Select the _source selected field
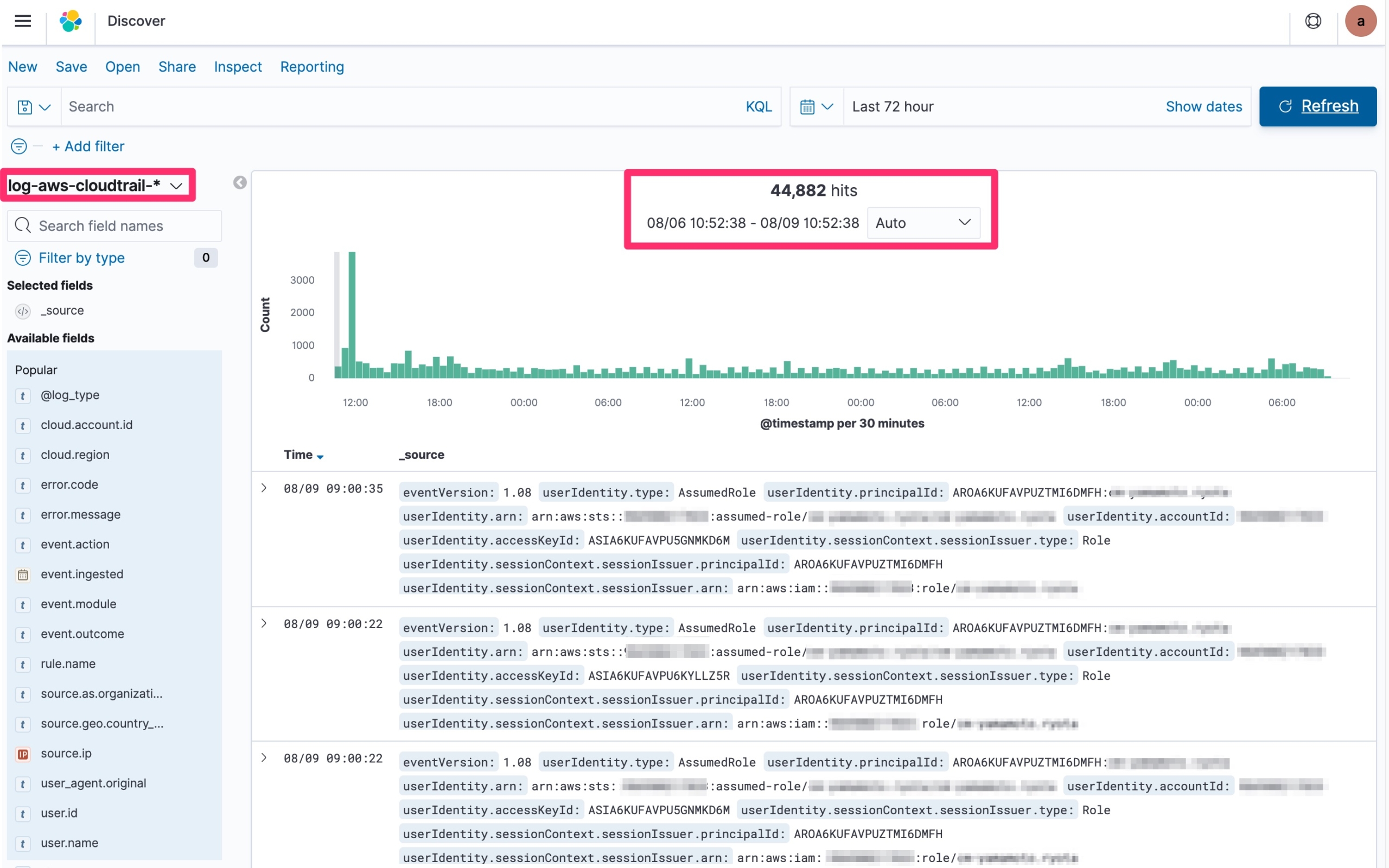 (x=62, y=310)
